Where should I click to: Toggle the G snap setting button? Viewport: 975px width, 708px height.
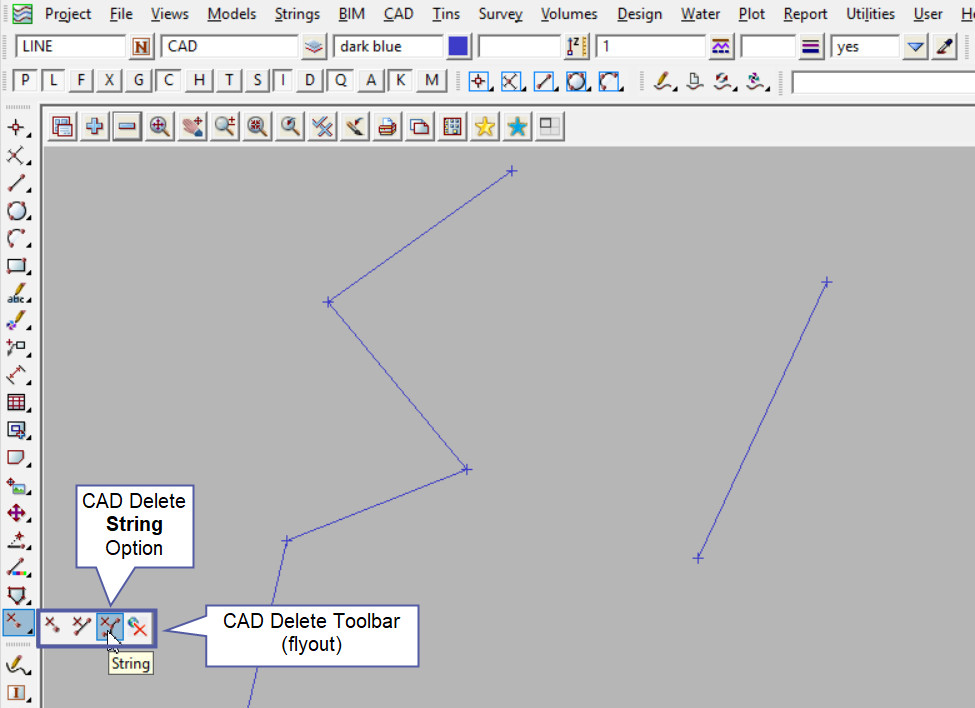pyautogui.click(x=139, y=81)
